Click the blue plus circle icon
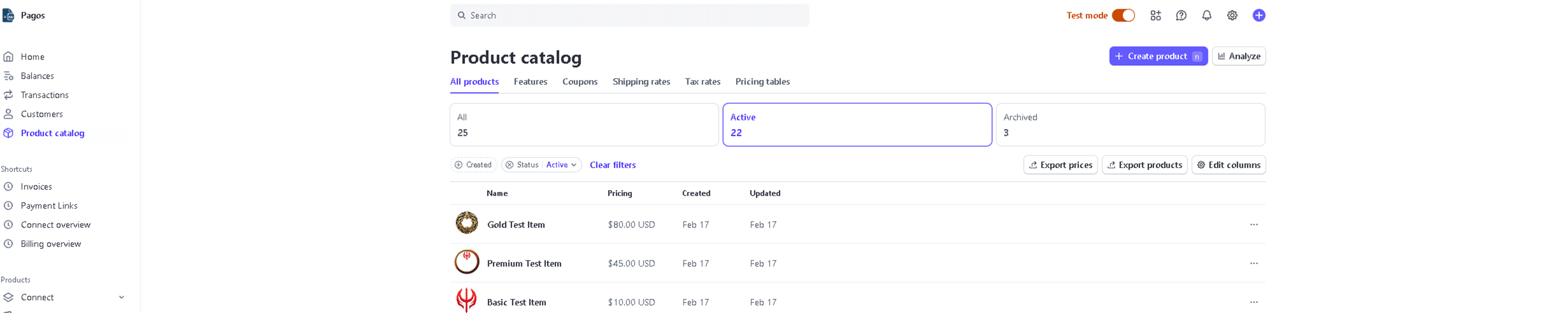Viewport: 1568px width, 313px height. tap(1258, 16)
